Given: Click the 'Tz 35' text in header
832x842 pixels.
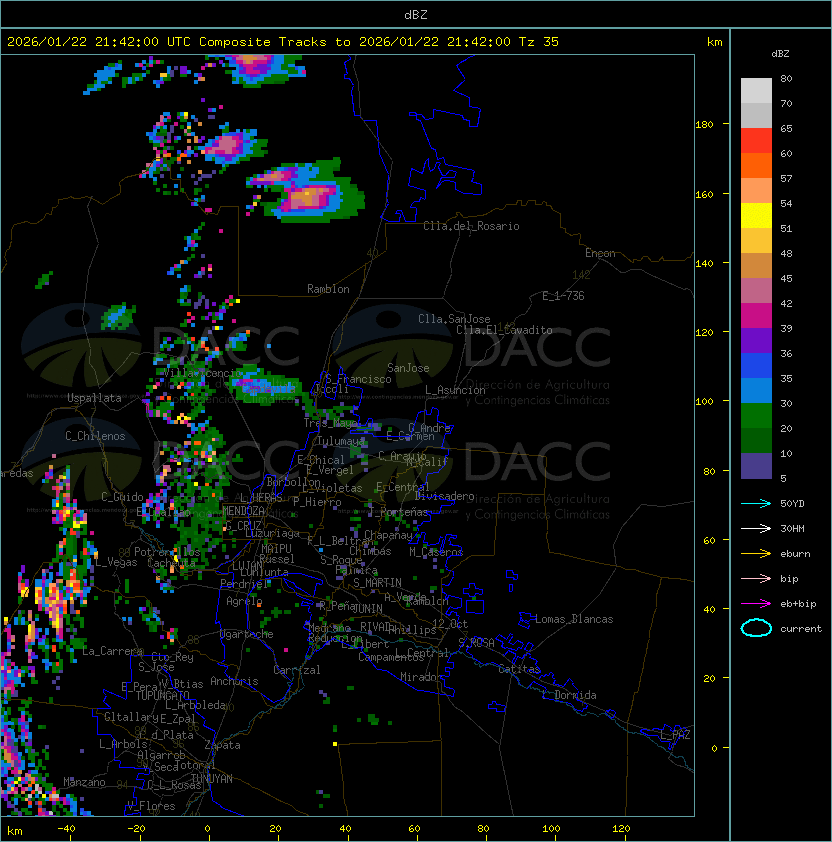Looking at the screenshot, I should click(539, 41).
